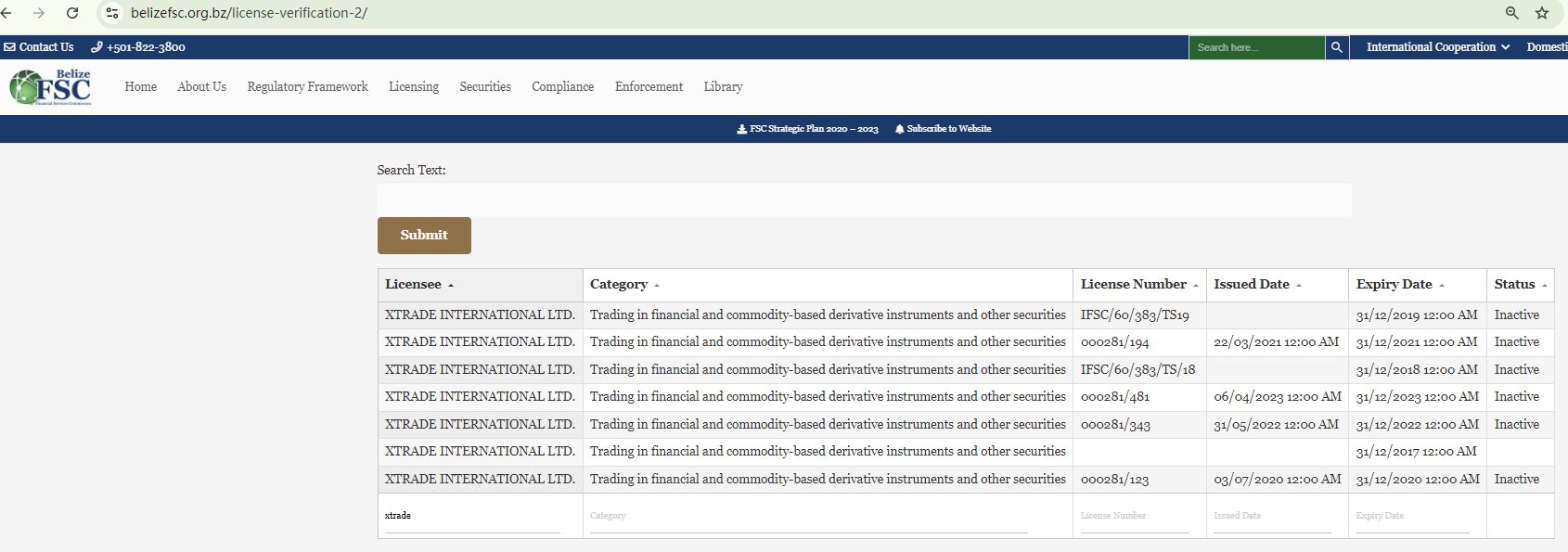1568x552 pixels.
Task: Click issued date 03/07/2020 12:00 AM
Action: 1278,480
